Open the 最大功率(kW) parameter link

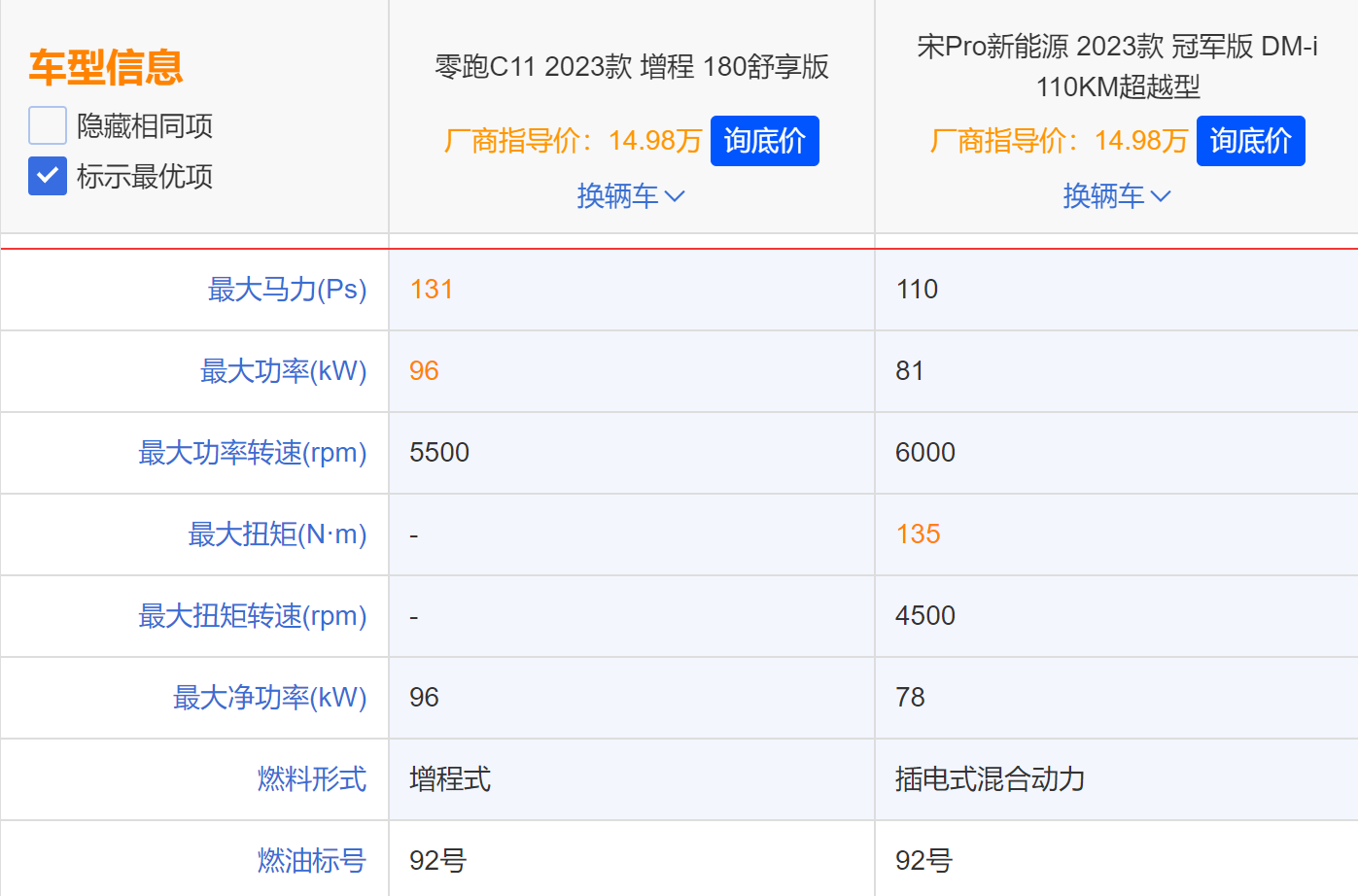click(283, 371)
